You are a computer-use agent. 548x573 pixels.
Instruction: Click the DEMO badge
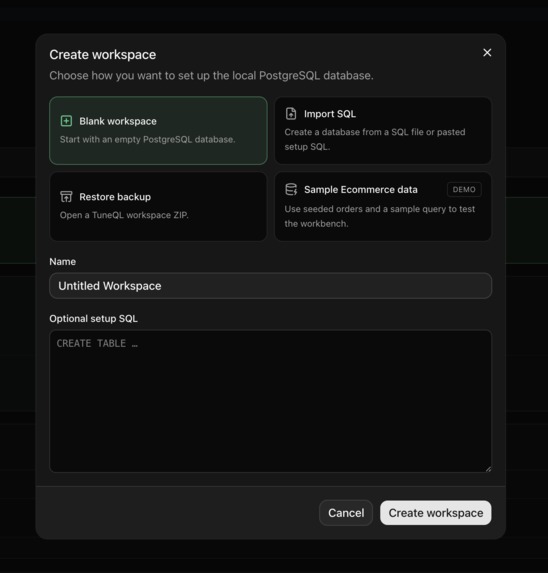coord(464,190)
